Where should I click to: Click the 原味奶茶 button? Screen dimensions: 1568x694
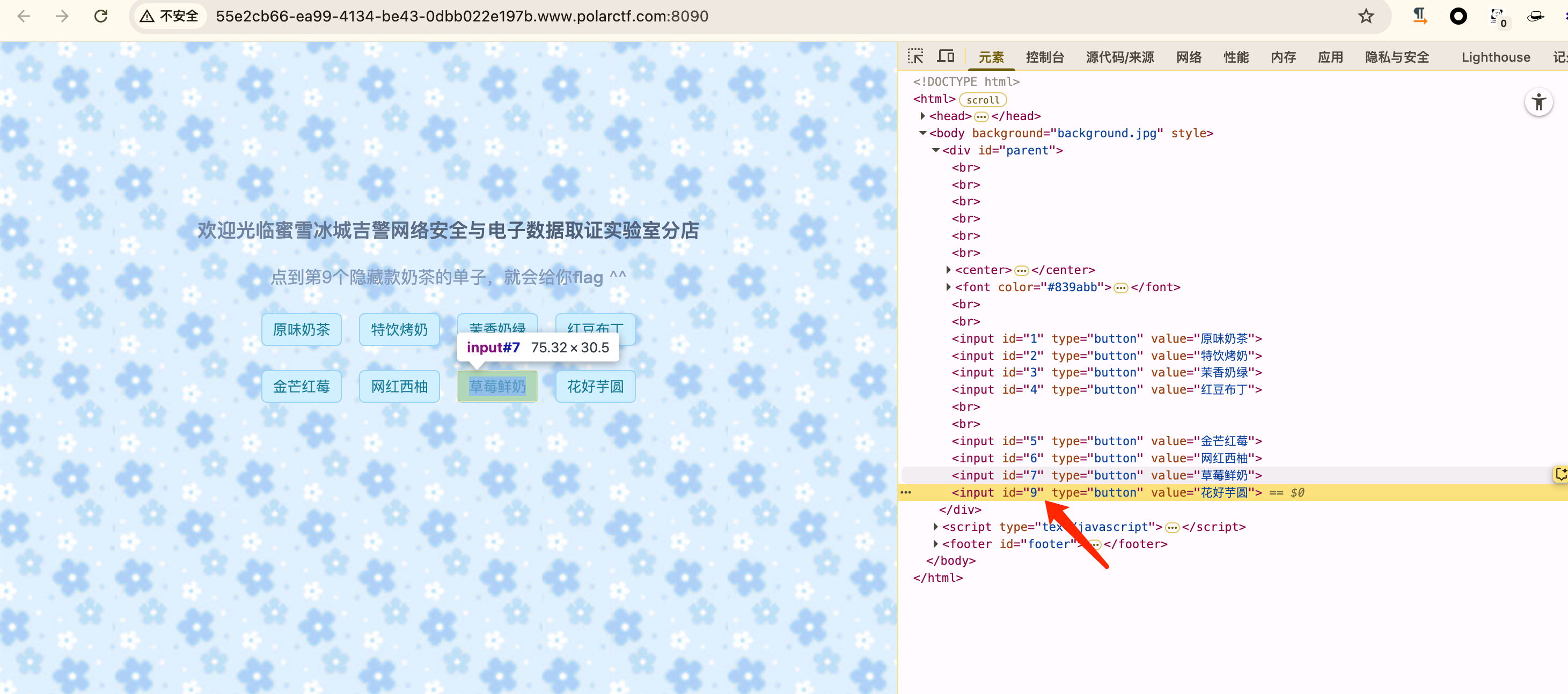pos(301,330)
